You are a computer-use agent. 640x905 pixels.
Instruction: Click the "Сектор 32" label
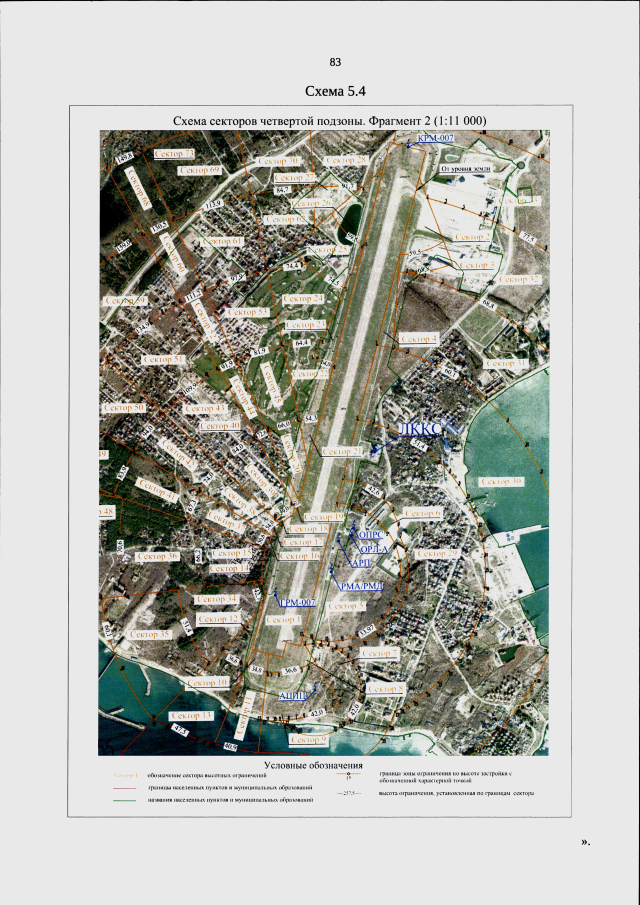(x=519, y=279)
